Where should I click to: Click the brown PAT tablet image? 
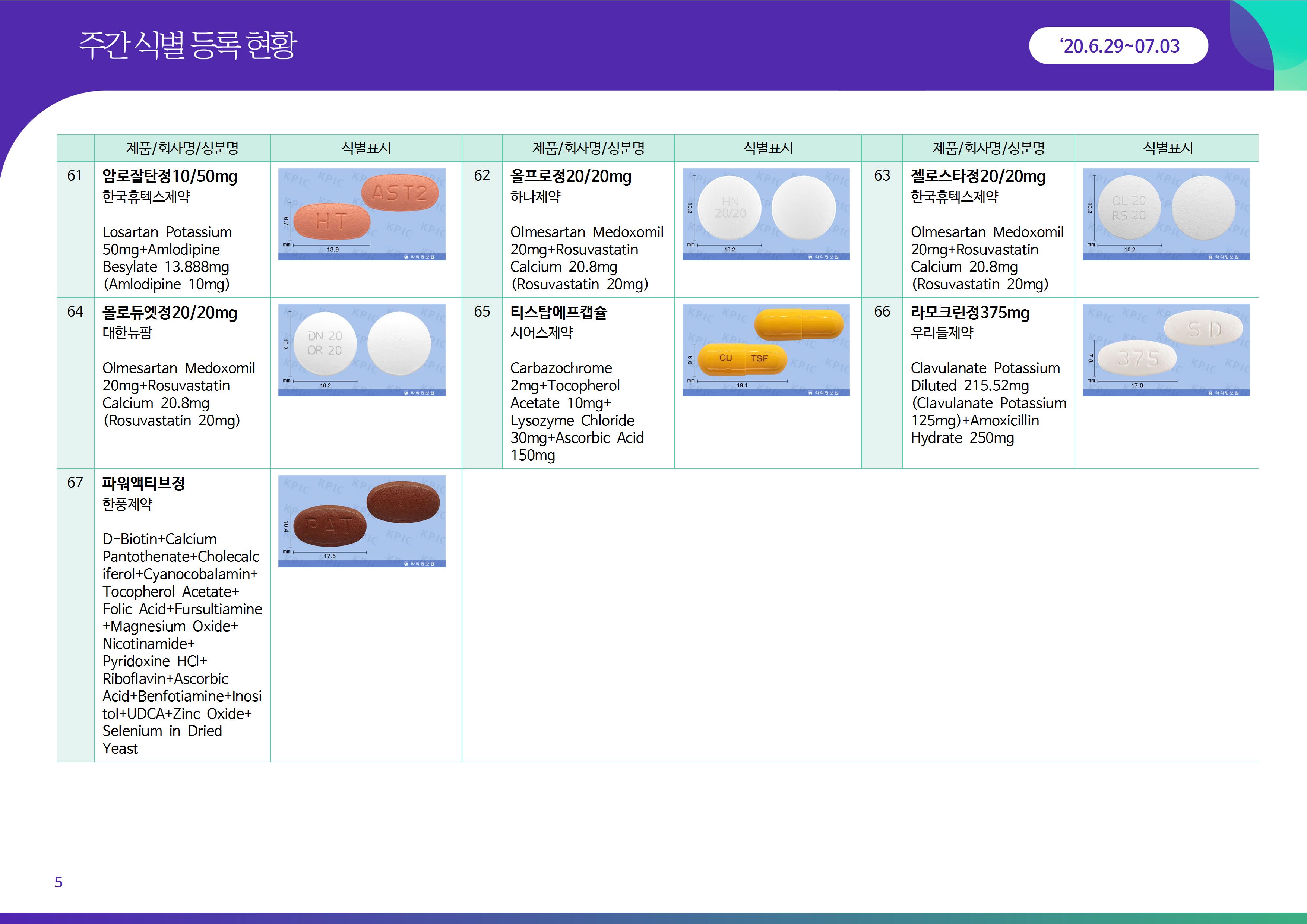(361, 521)
